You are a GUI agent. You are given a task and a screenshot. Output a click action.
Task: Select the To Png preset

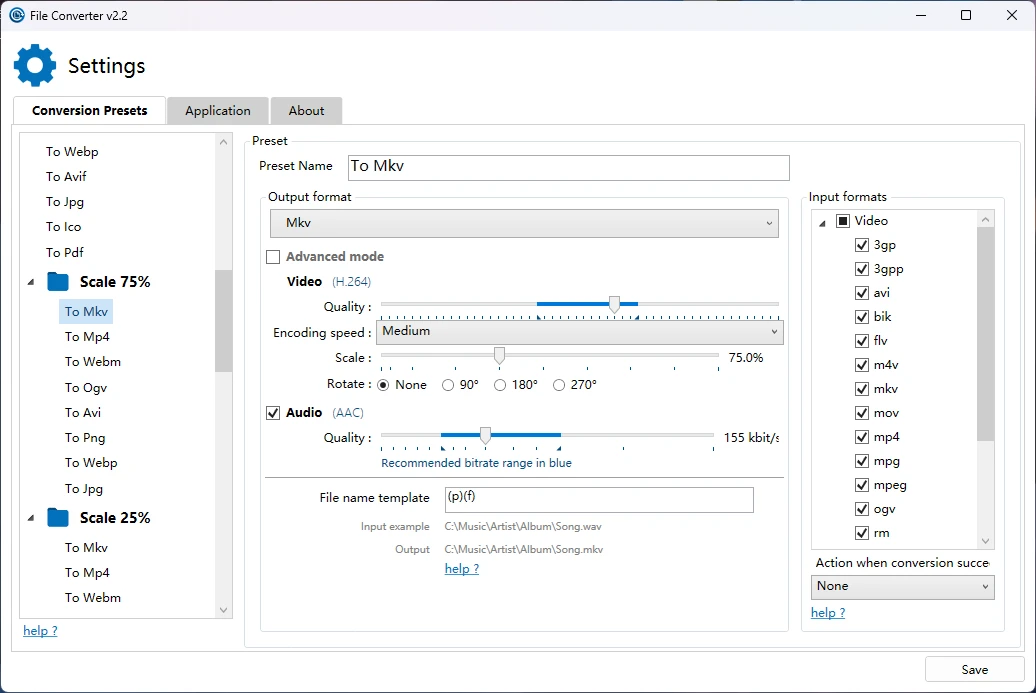[85, 438]
